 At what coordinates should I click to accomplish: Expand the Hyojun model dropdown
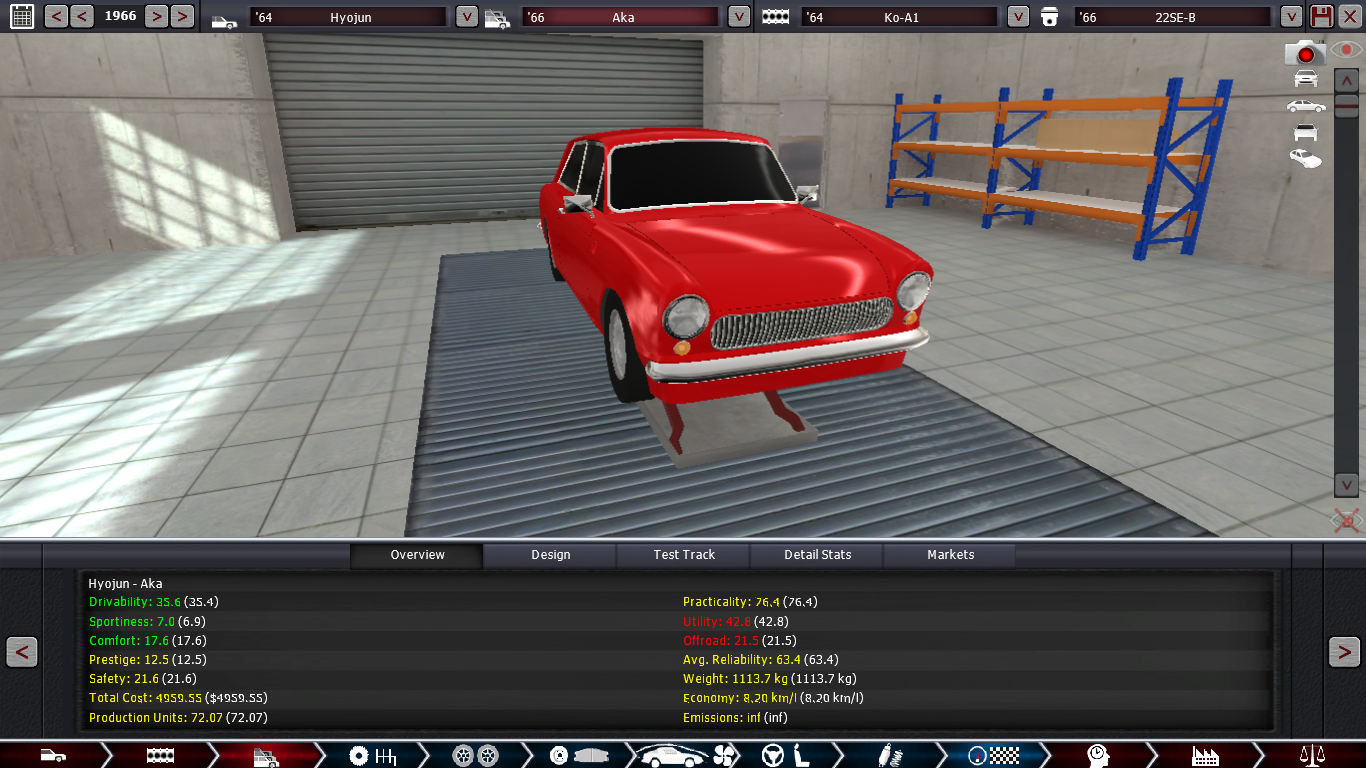(466, 16)
